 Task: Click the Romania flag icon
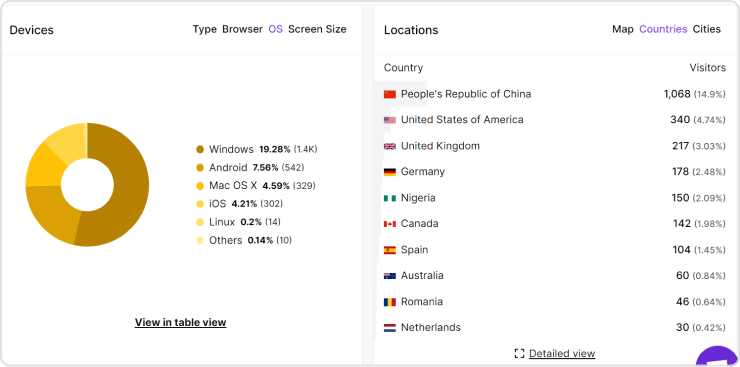click(389, 302)
